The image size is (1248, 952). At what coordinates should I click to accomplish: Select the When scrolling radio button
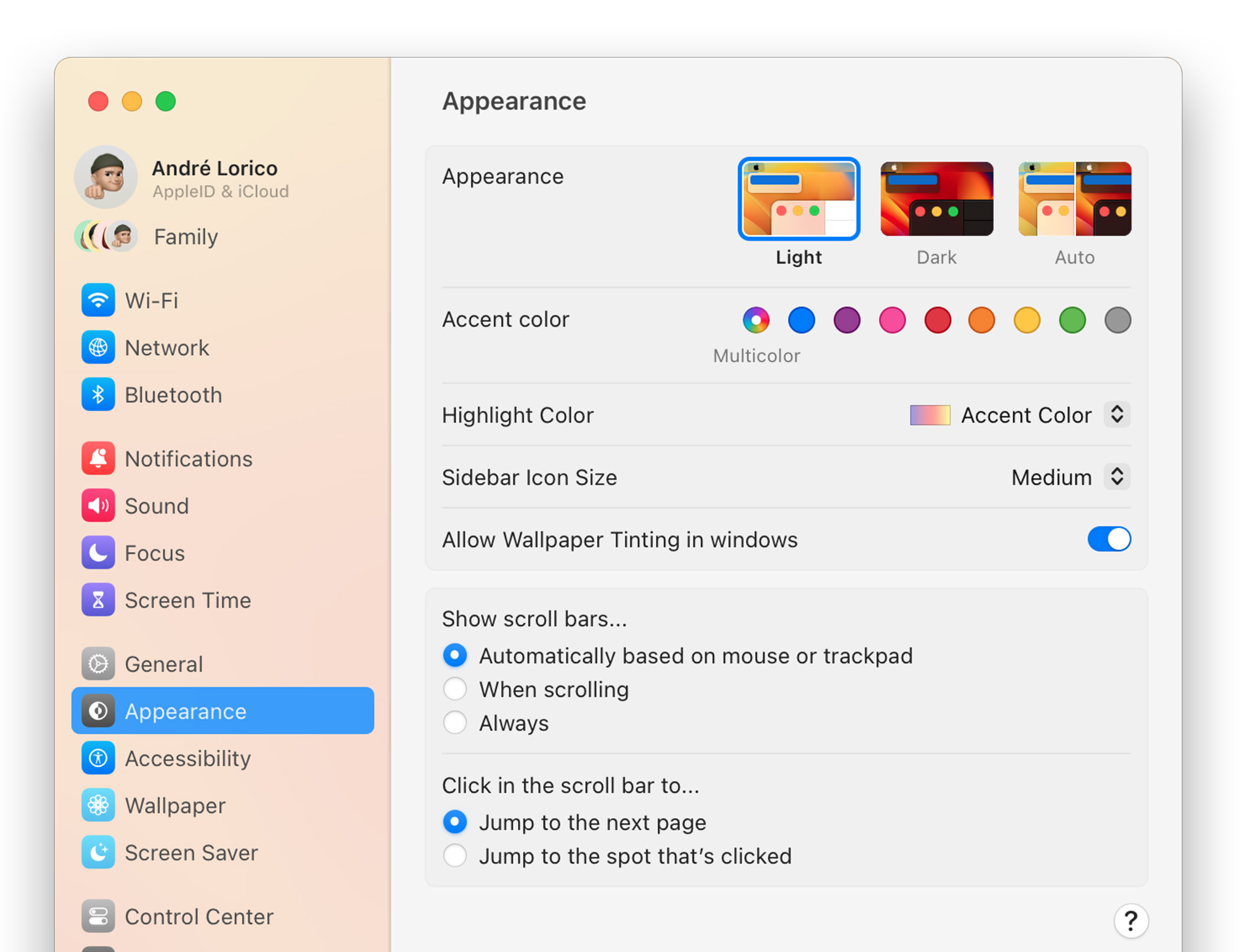[x=455, y=689]
